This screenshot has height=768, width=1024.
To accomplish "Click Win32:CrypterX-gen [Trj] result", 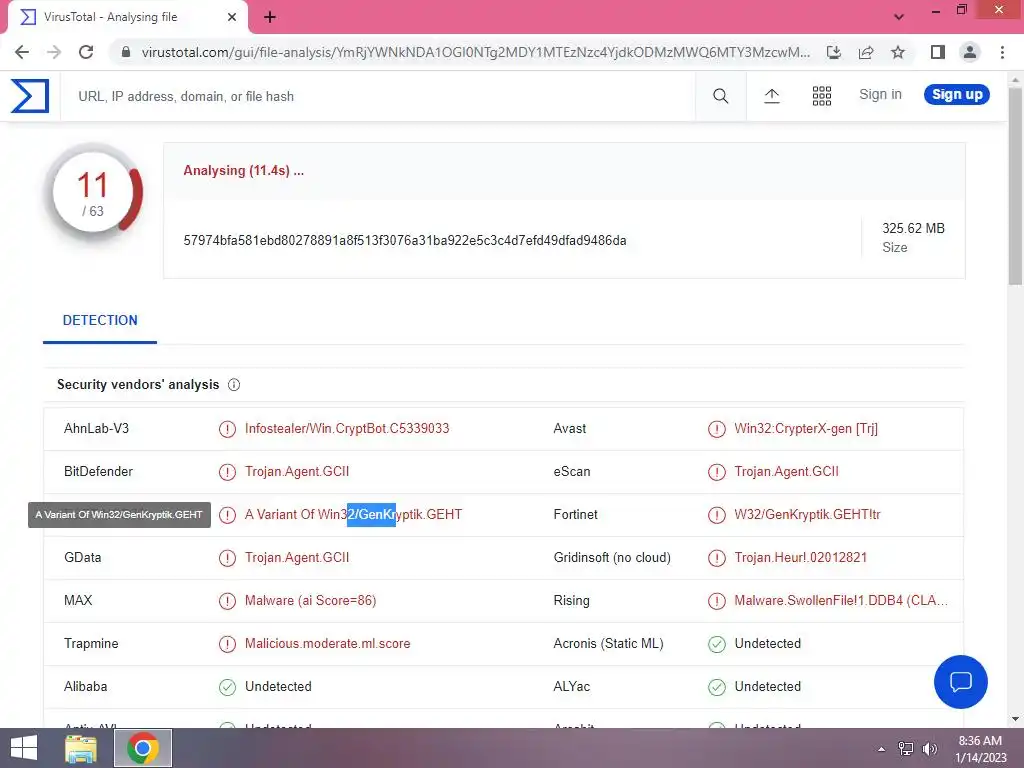I will [x=806, y=429].
